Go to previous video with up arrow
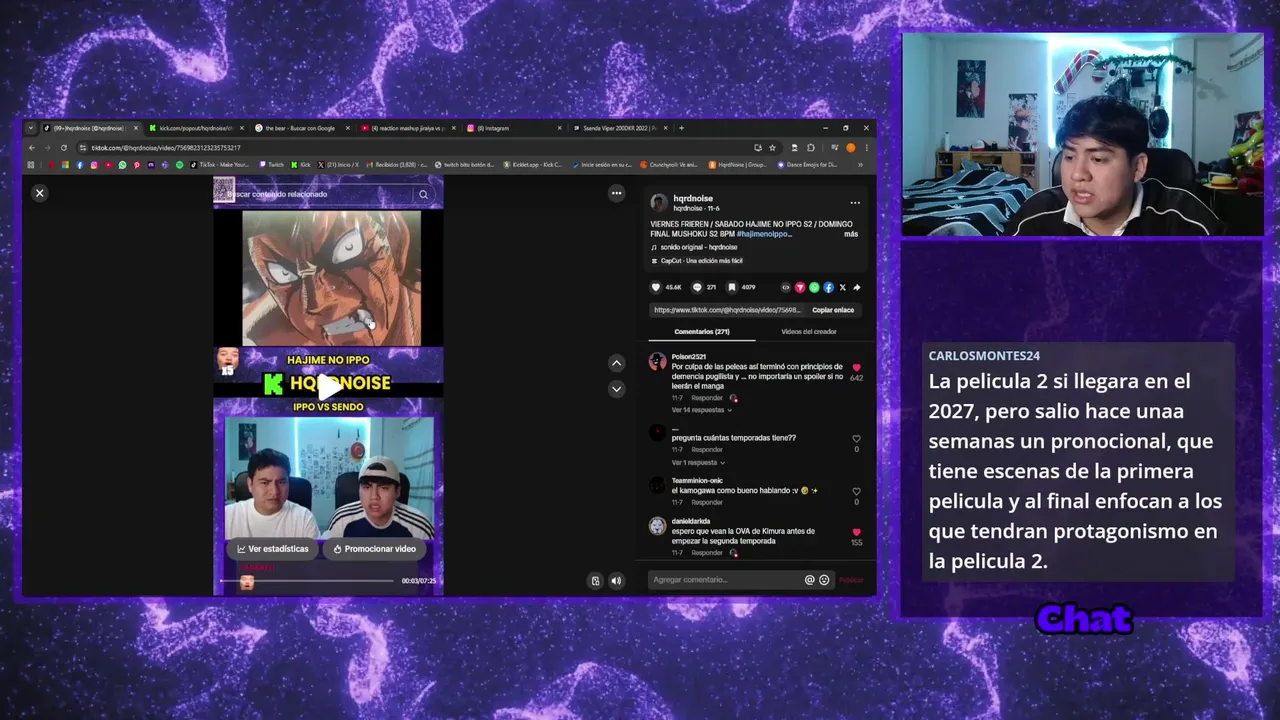 pos(617,363)
